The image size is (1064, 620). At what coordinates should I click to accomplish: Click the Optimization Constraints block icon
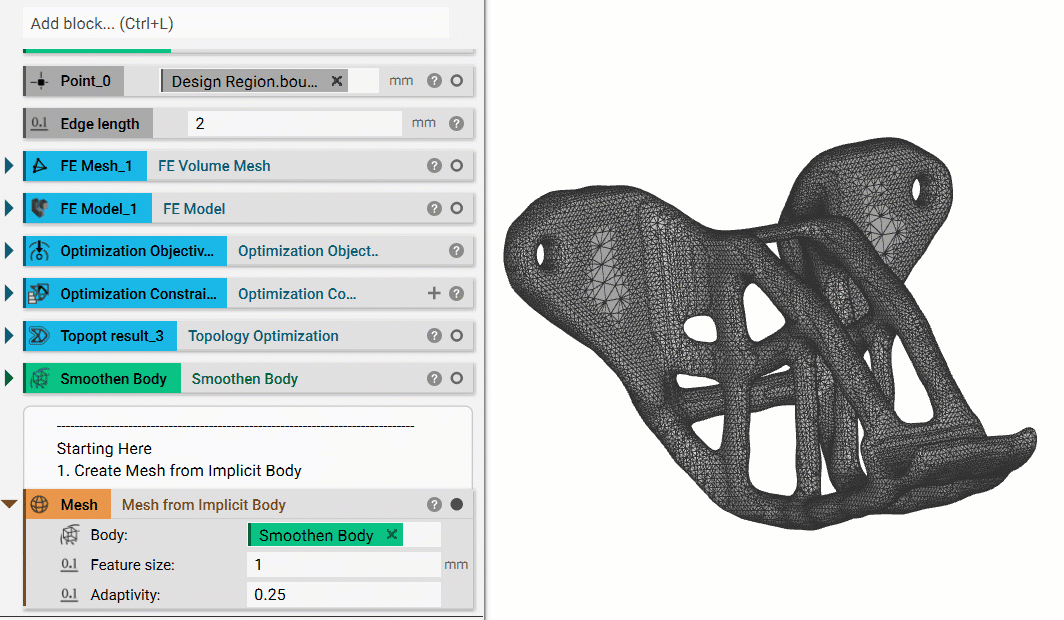coord(40,293)
